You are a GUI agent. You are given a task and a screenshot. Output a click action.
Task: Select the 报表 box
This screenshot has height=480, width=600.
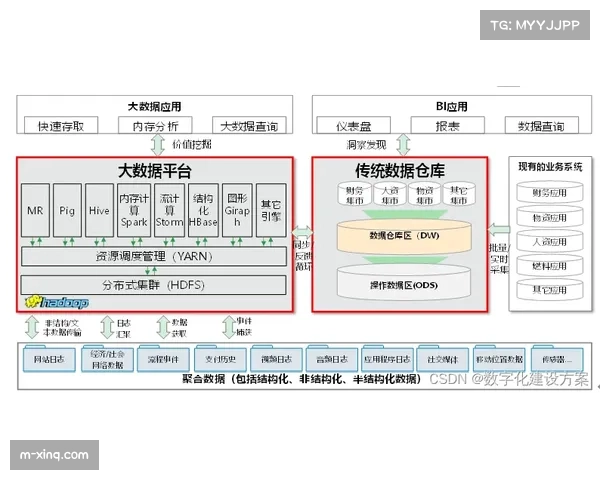[x=448, y=125]
